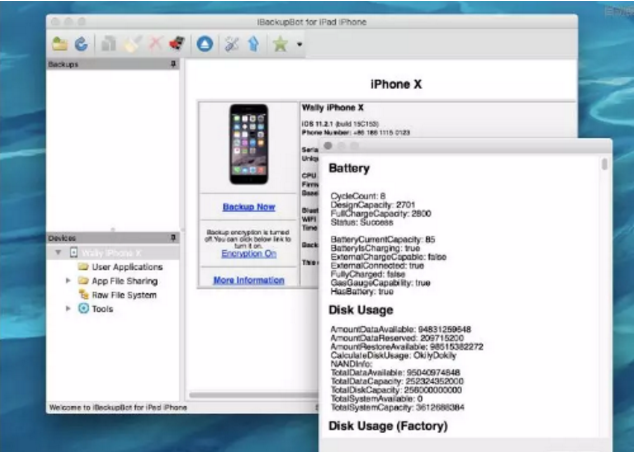Open the More Information link
The image size is (634, 452).
click(x=249, y=280)
